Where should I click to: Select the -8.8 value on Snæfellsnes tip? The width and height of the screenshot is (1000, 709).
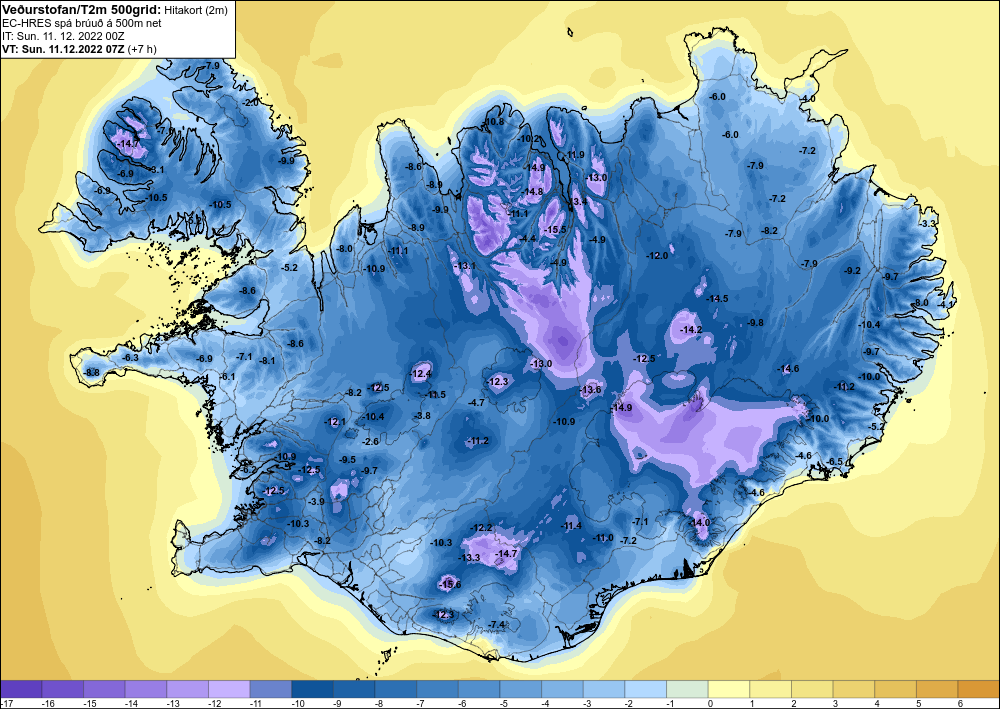92,372
